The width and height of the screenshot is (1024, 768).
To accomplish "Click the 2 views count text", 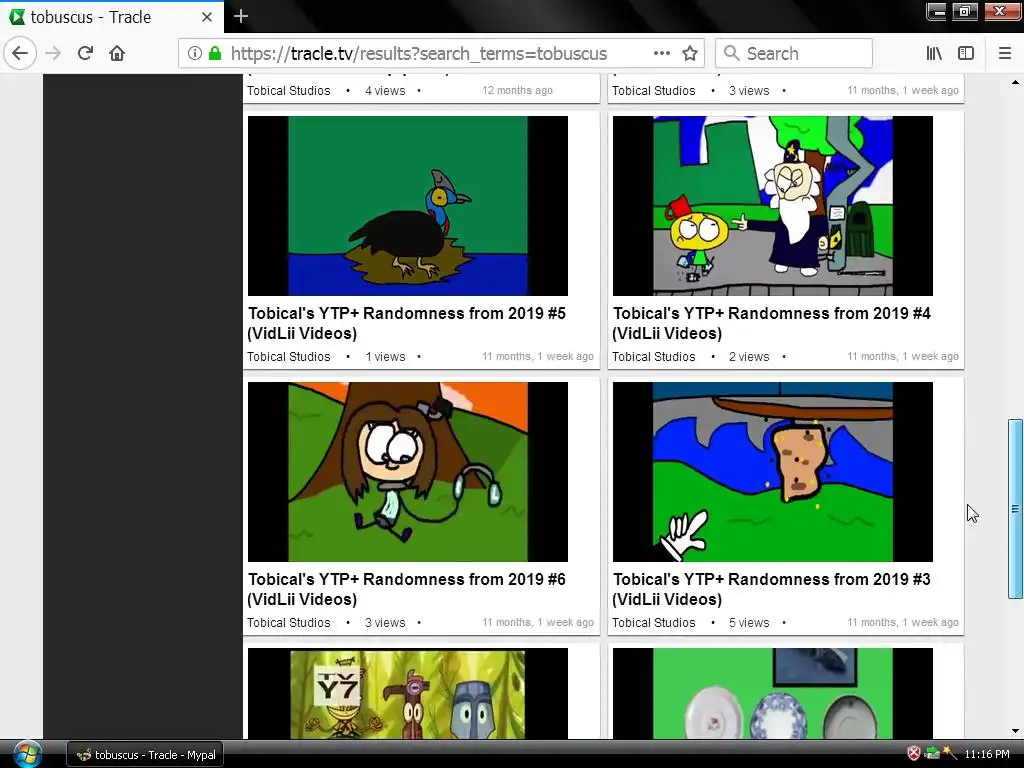I will tap(749, 357).
